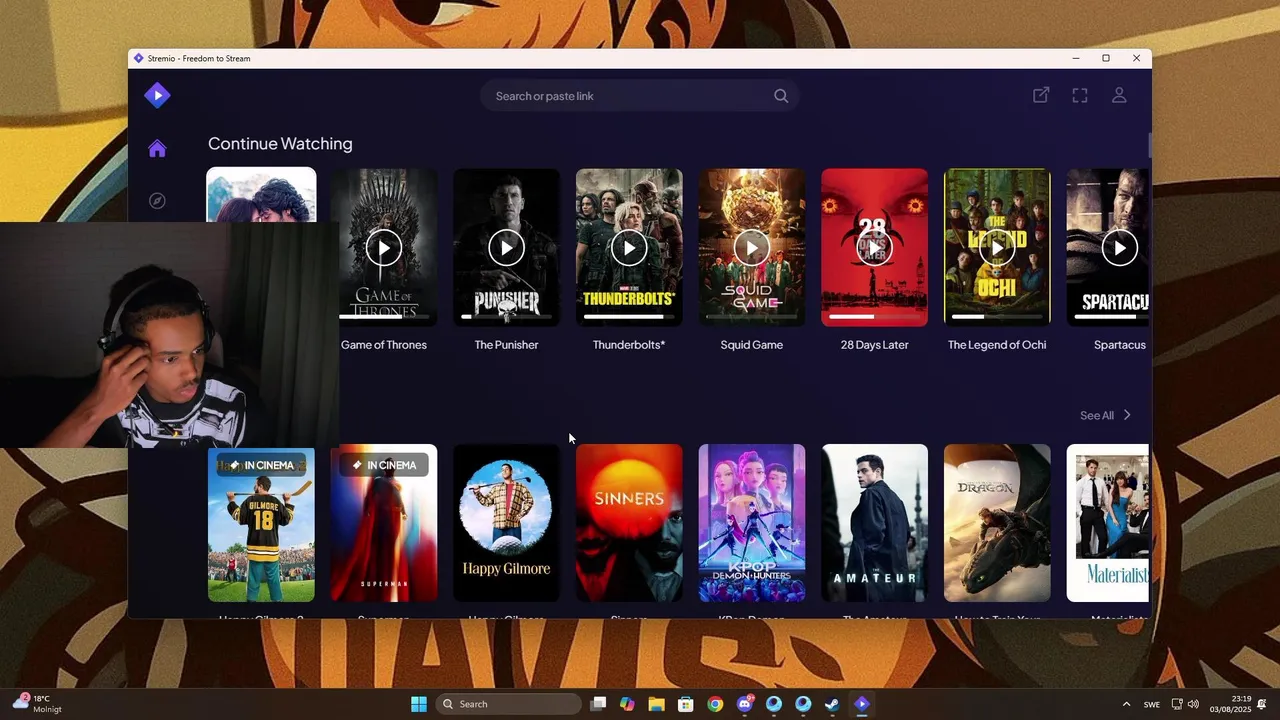Open the network status tray icon
The height and width of the screenshot is (720, 1280).
pyautogui.click(x=1177, y=704)
